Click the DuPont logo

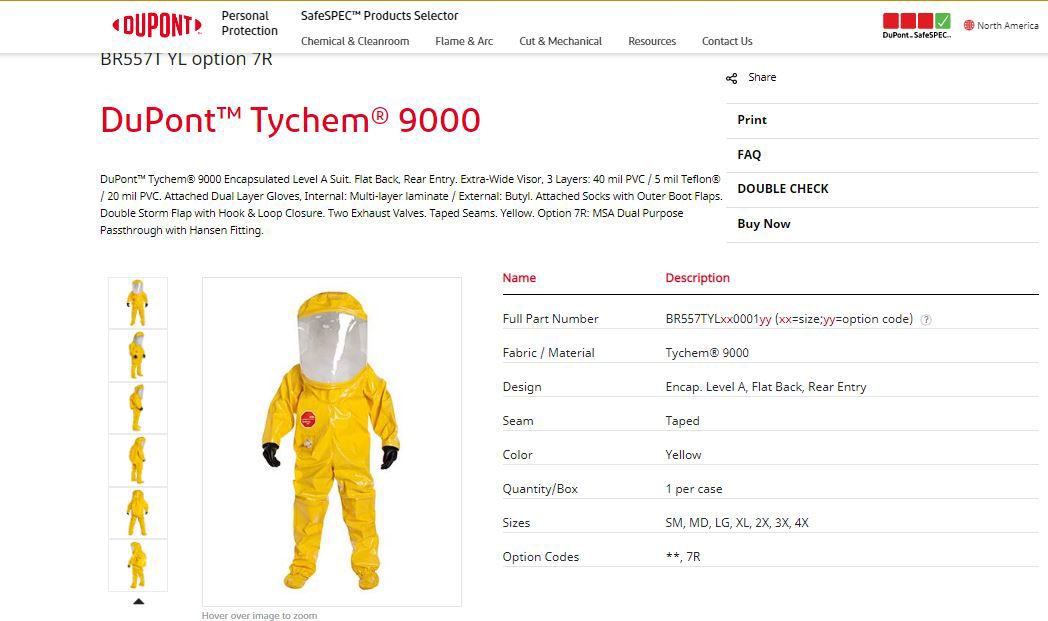point(157,25)
